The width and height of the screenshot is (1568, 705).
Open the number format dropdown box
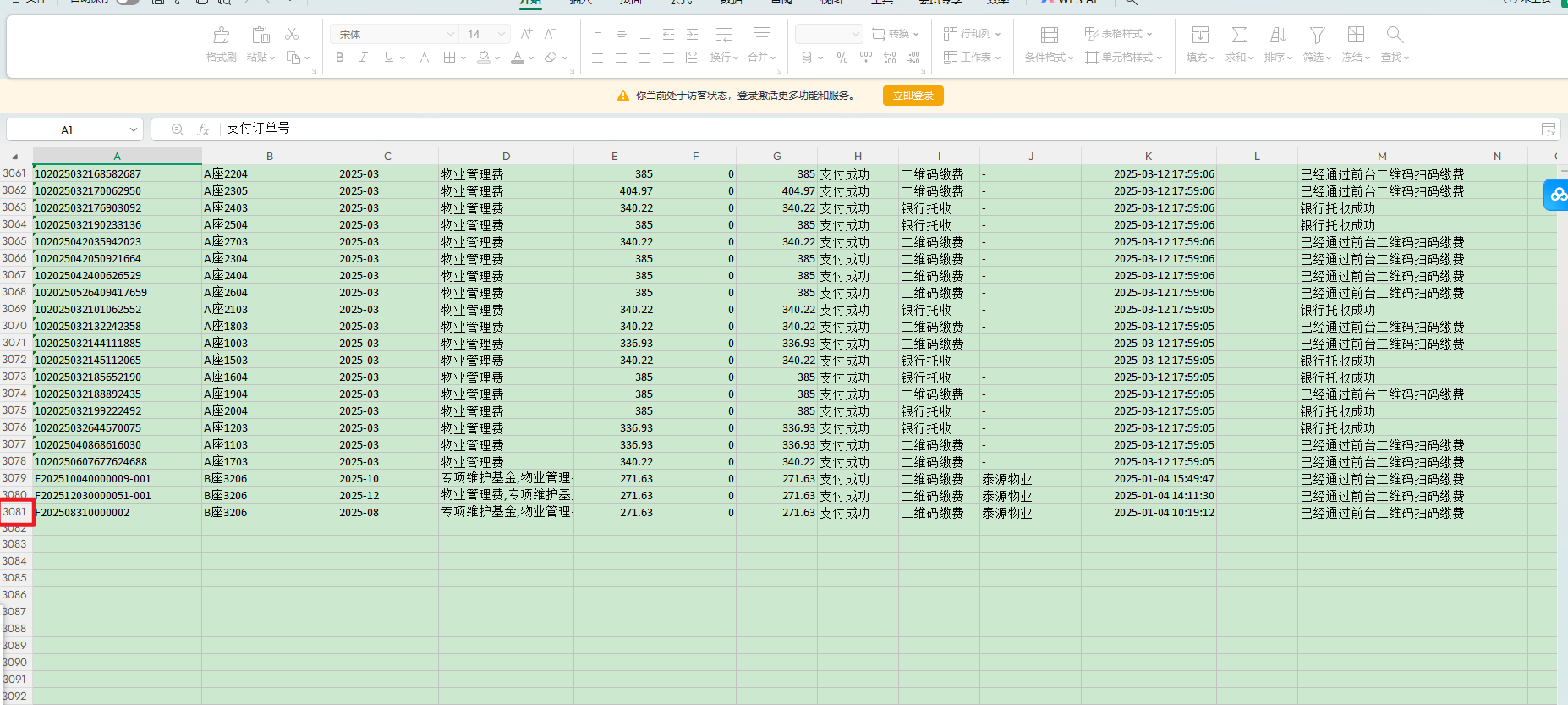(x=829, y=34)
